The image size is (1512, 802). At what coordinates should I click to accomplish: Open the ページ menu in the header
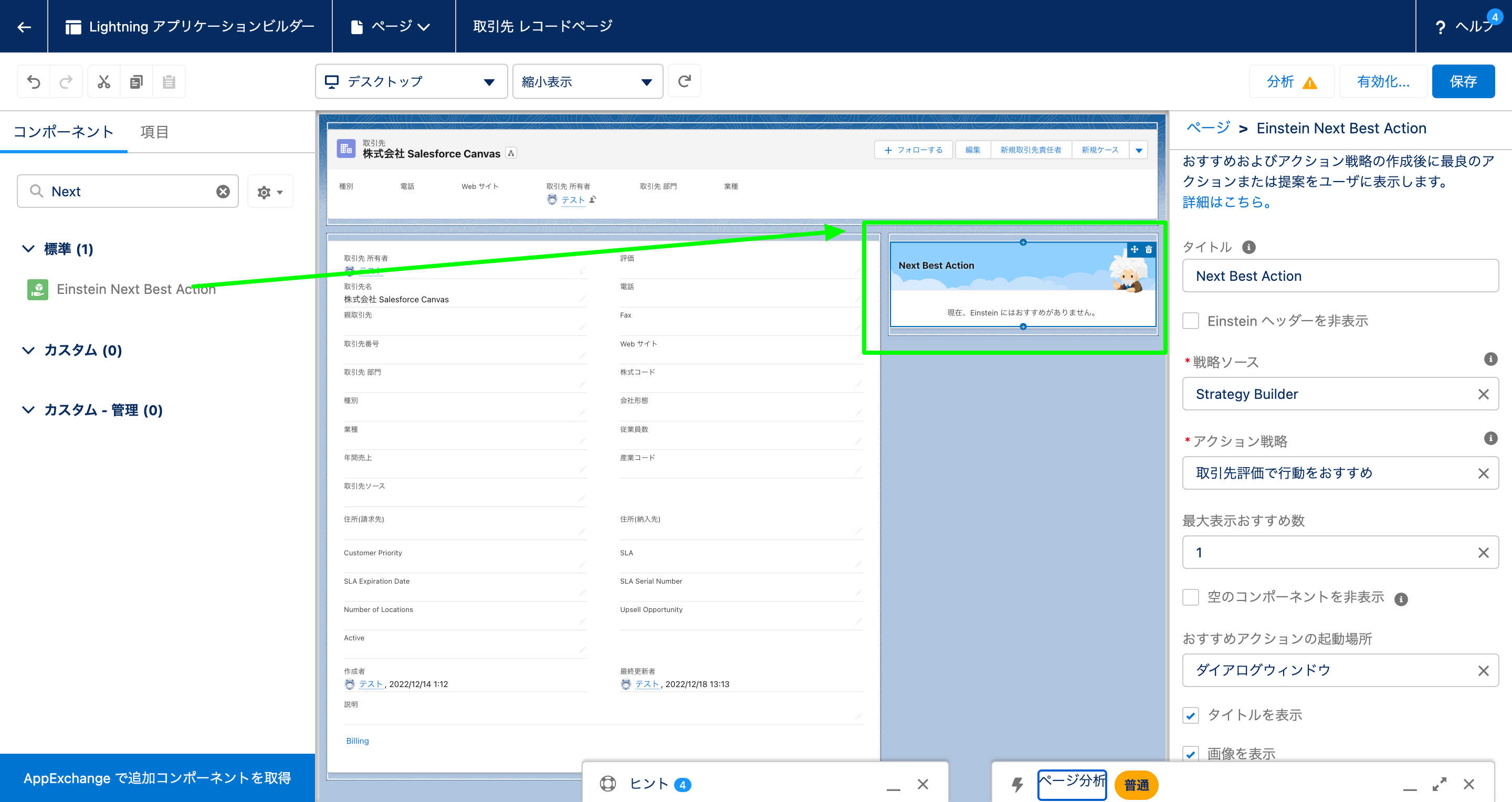[392, 26]
